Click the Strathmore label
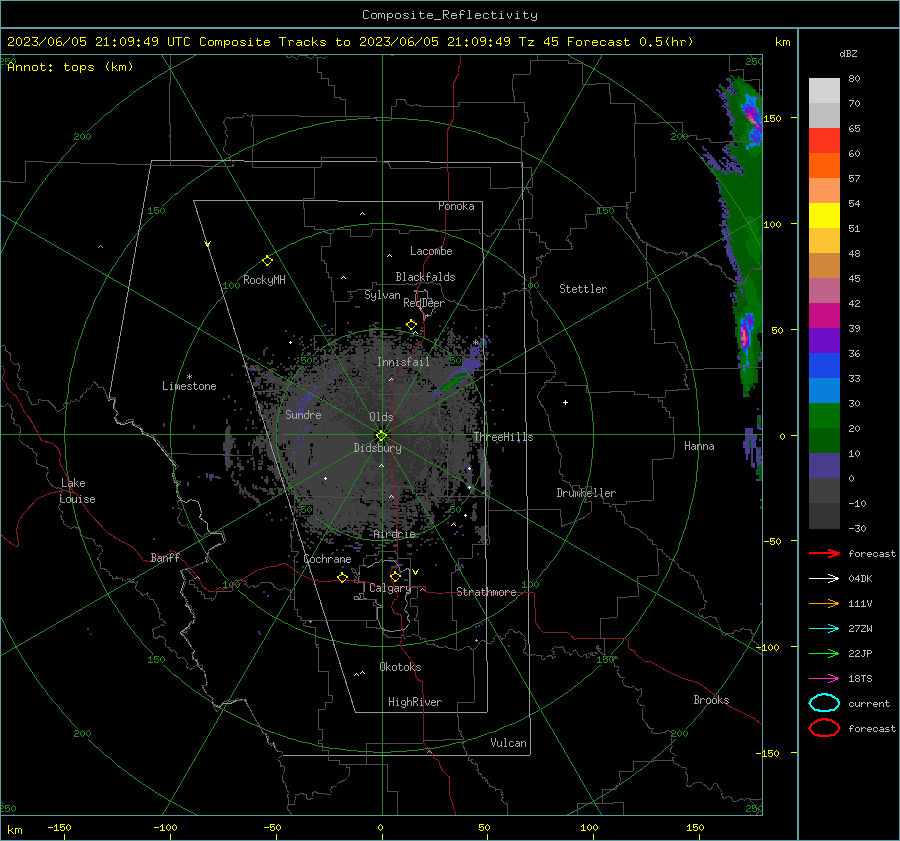This screenshot has width=900, height=841. (486, 592)
